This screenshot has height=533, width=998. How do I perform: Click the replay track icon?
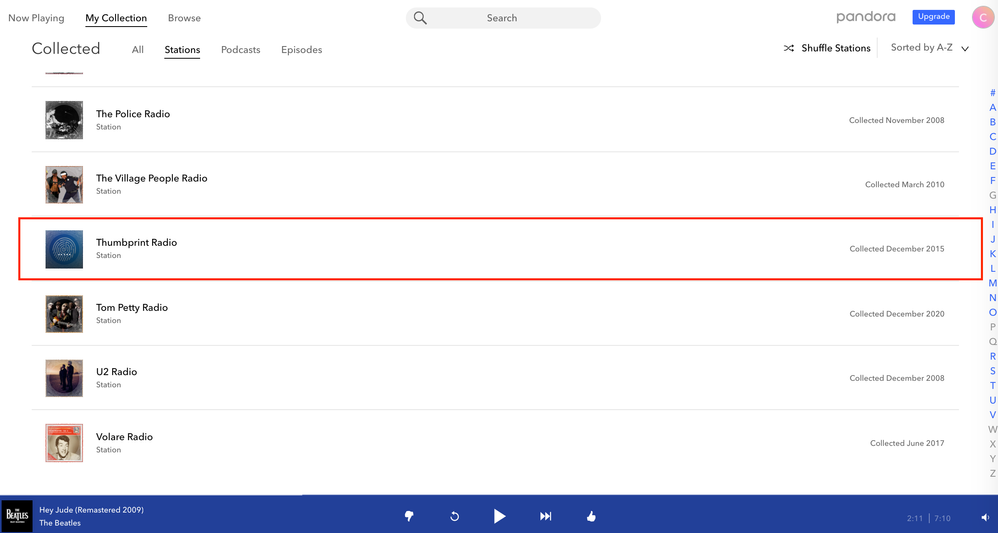point(454,516)
